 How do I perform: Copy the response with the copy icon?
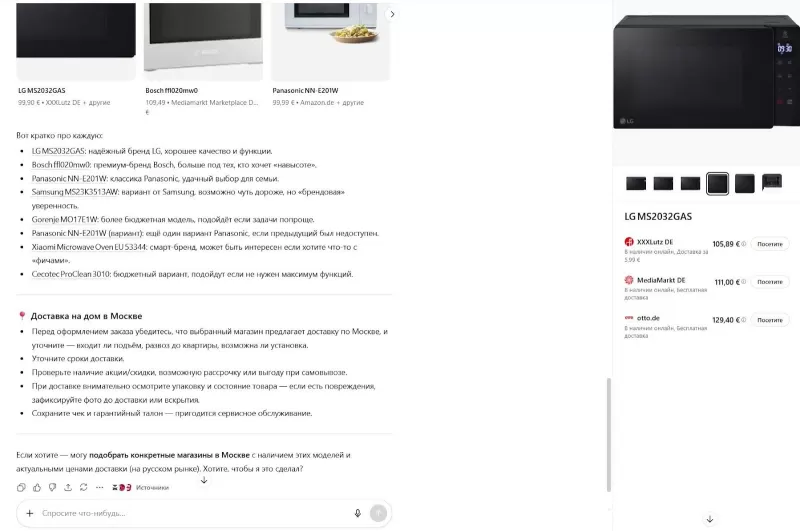tap(21, 488)
